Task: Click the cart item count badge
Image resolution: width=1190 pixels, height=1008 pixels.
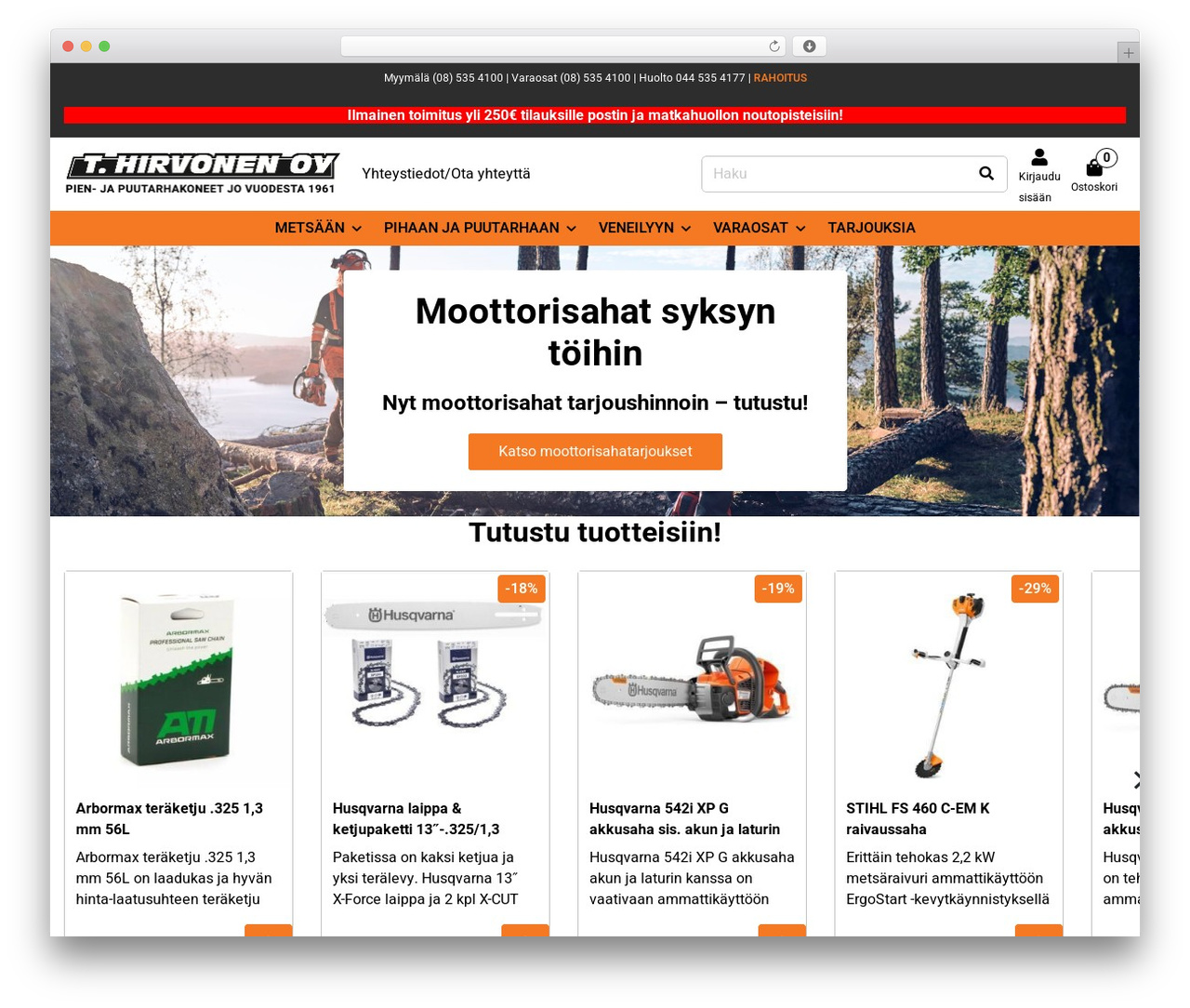Action: point(1106,157)
